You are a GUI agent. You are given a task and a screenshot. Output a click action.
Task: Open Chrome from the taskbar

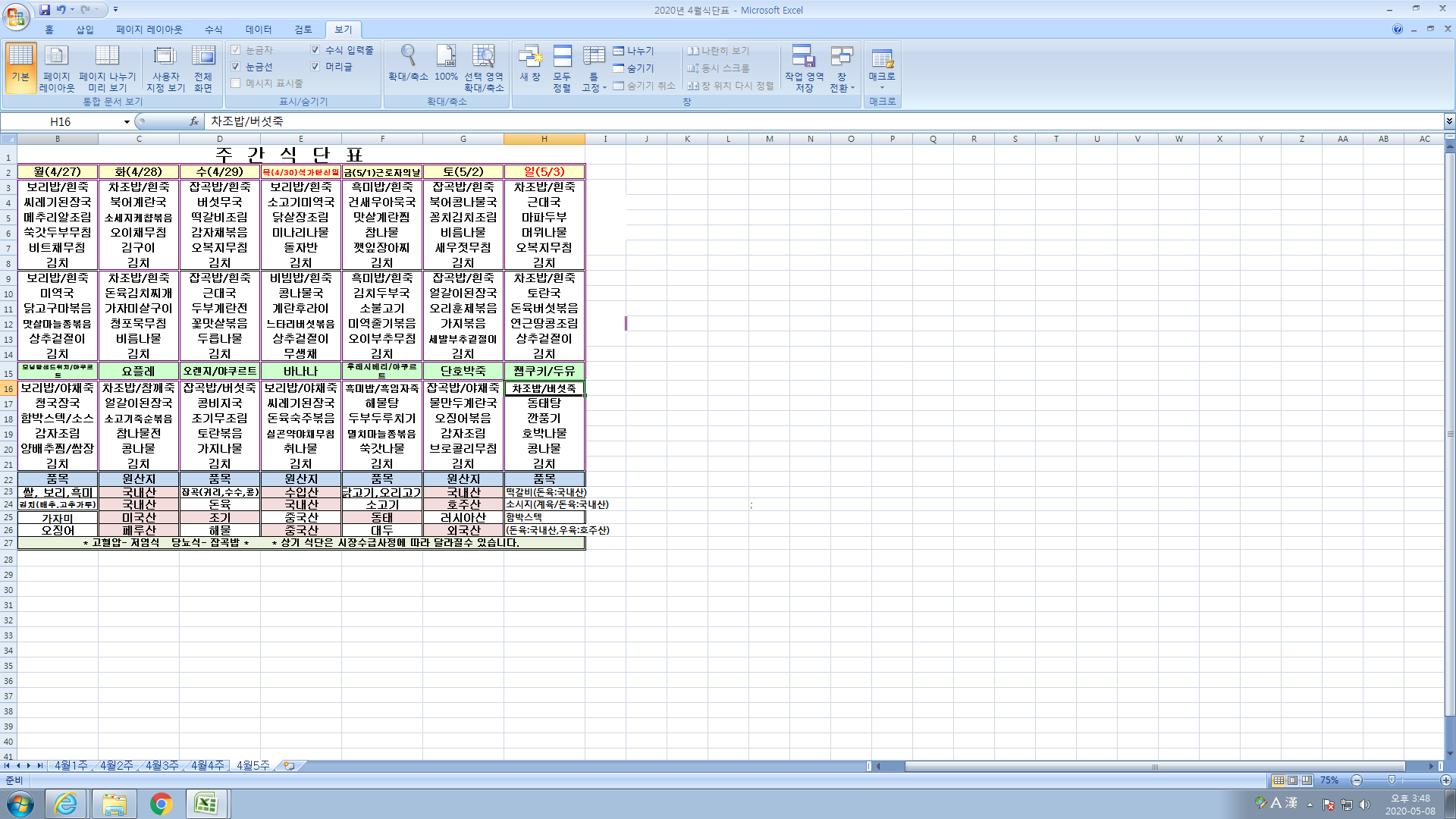pos(161,804)
